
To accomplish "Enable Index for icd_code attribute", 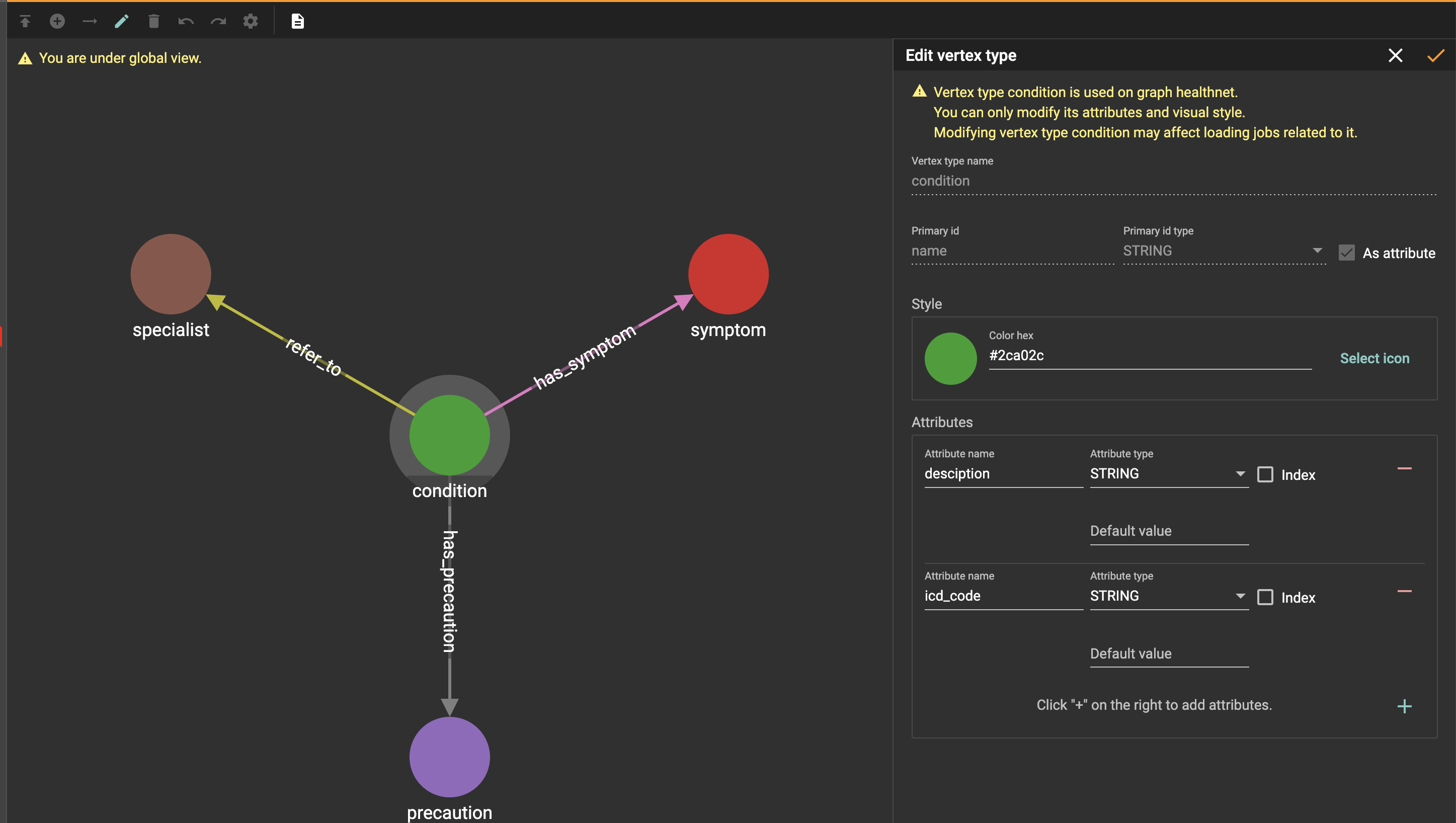I will (1265, 597).
